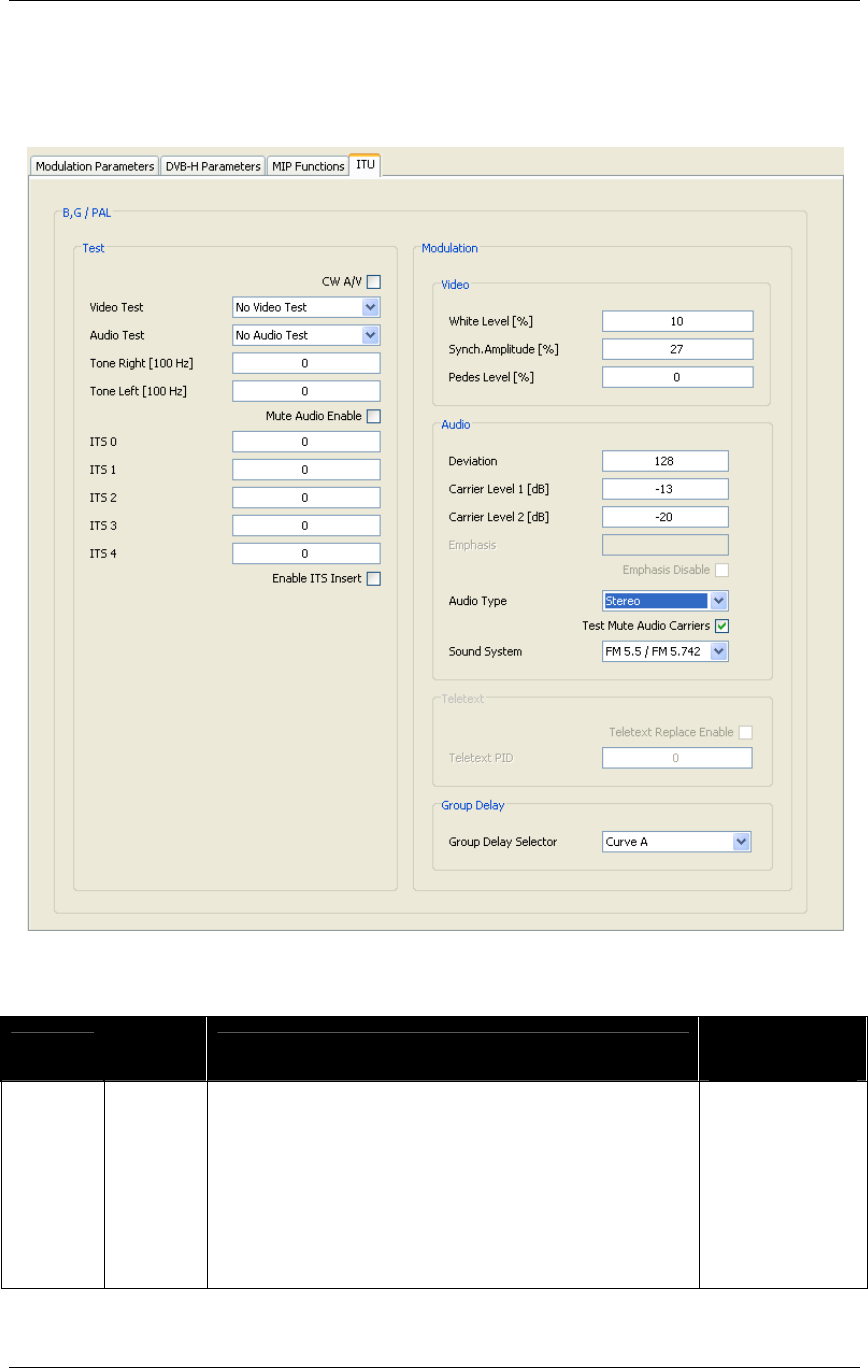The height and width of the screenshot is (1368, 868).
Task: Click the White Level [%] field
Action: [x=677, y=321]
